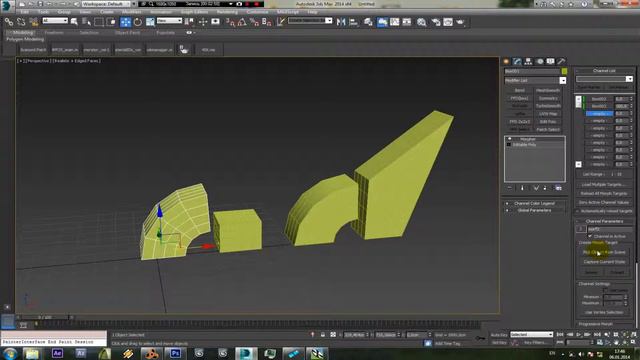The height and width of the screenshot is (360, 640).
Task: Click the object color swatch beside name
Action: (564, 71)
